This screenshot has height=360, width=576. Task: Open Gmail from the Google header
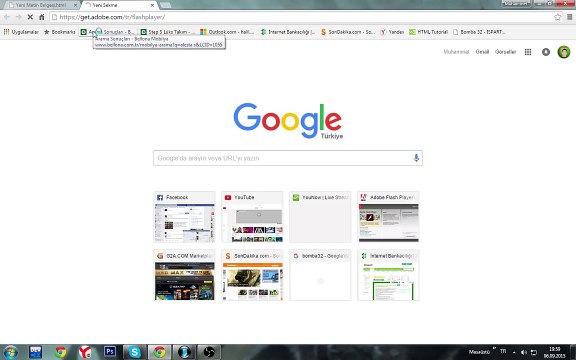(x=482, y=52)
